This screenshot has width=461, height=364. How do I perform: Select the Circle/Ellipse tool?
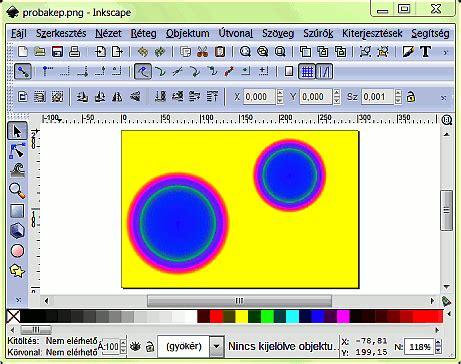17,251
